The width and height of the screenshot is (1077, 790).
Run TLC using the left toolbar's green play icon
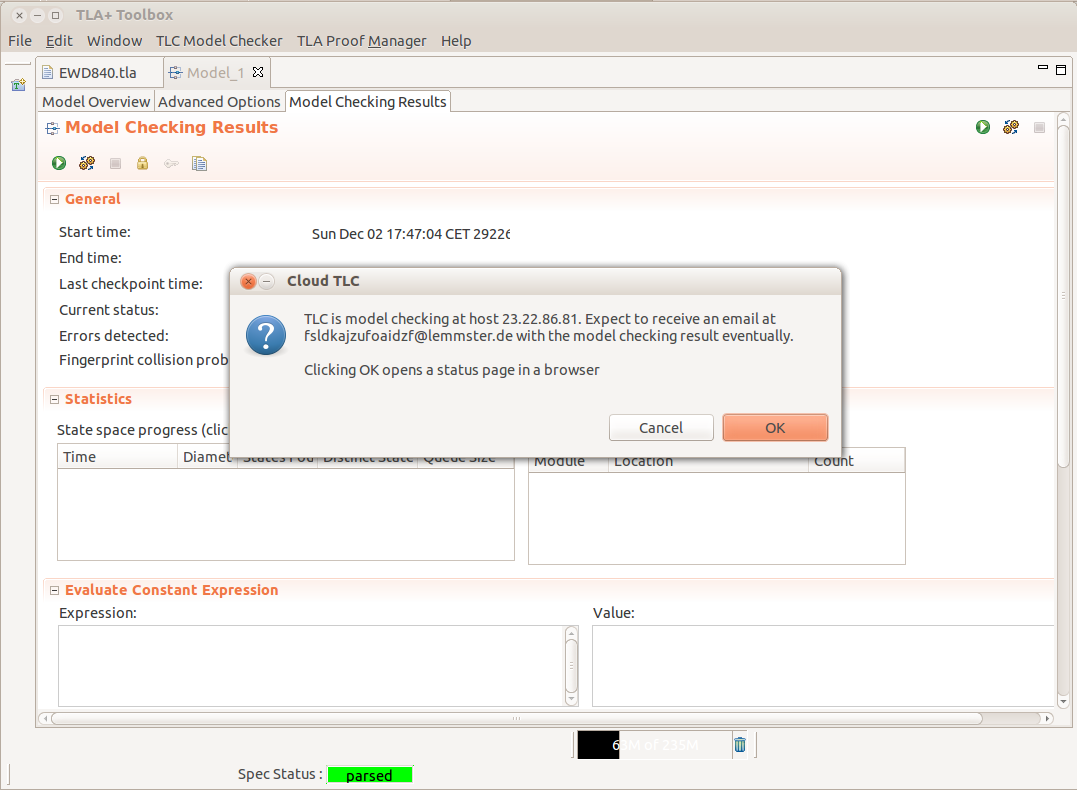[59, 163]
